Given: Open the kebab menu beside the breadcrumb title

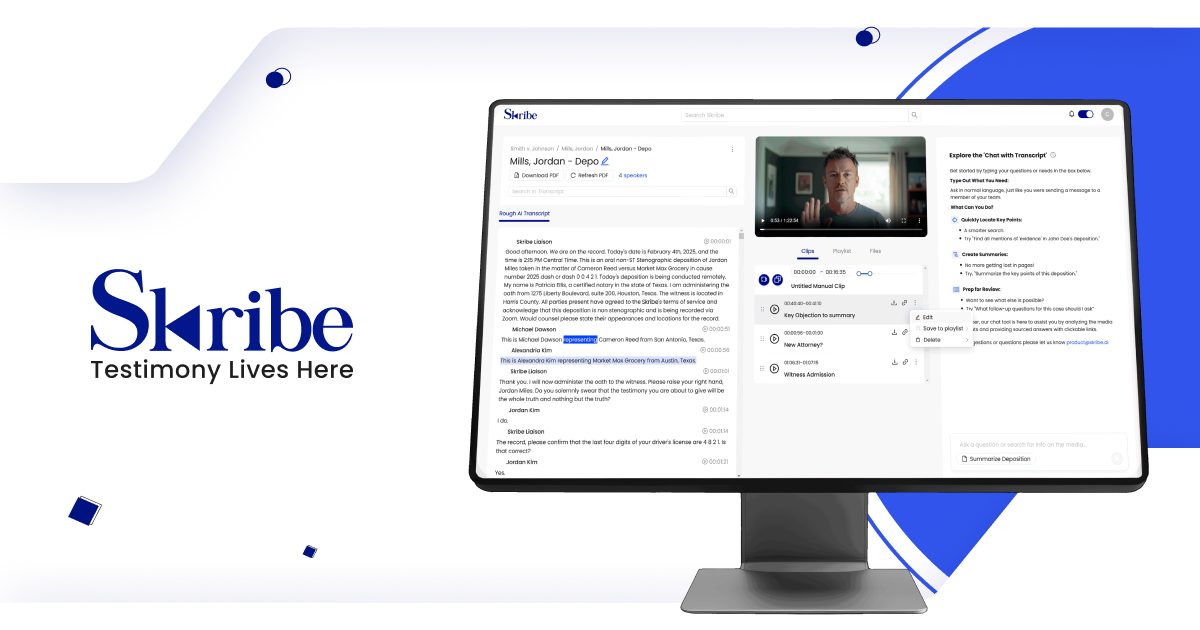Looking at the screenshot, I should (x=732, y=148).
